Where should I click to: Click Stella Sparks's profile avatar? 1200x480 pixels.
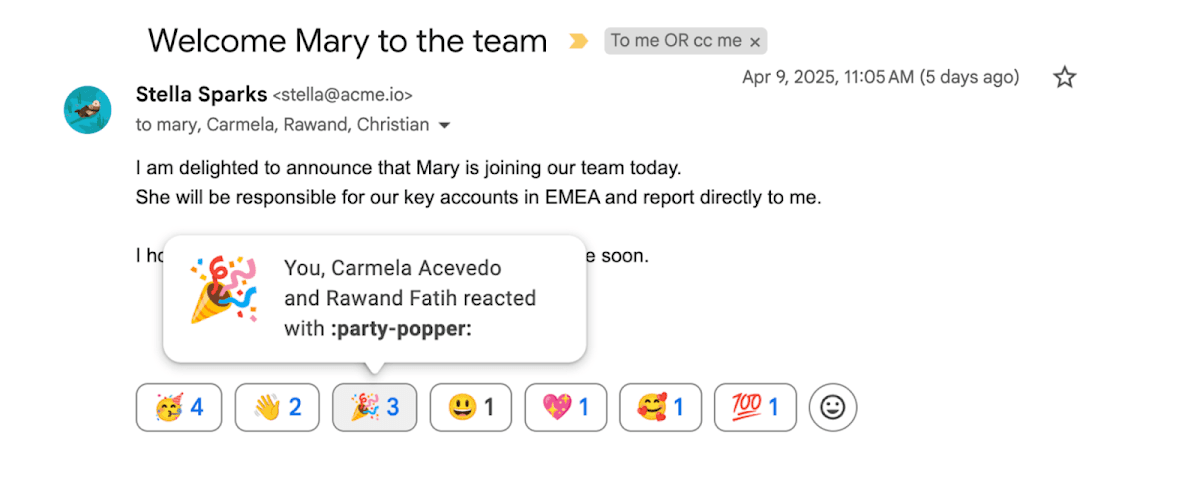[x=87, y=109]
